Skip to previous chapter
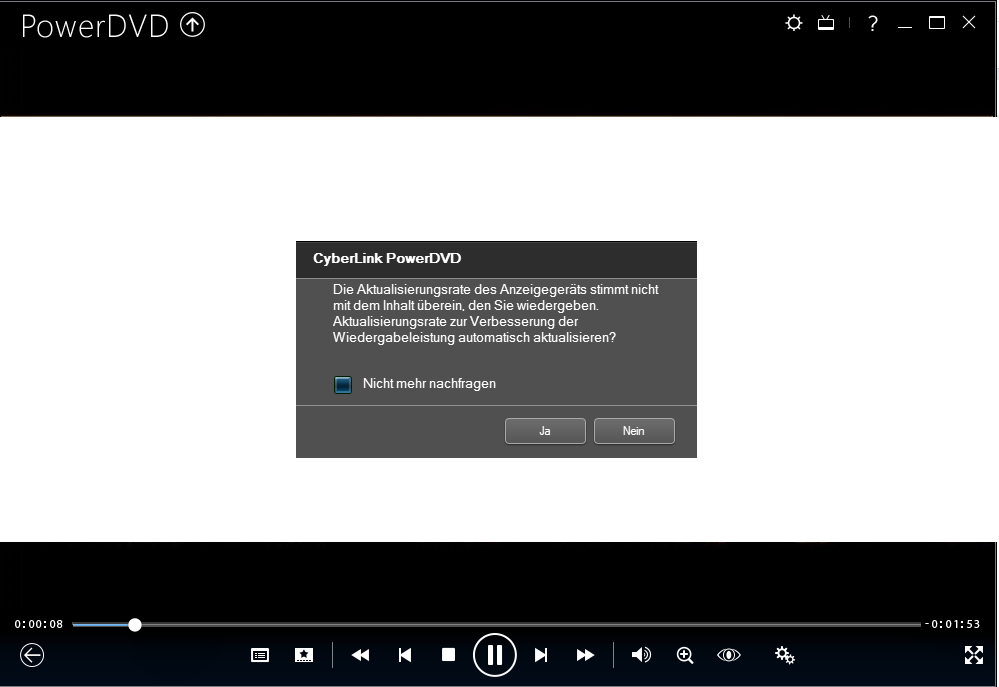 [x=405, y=655]
